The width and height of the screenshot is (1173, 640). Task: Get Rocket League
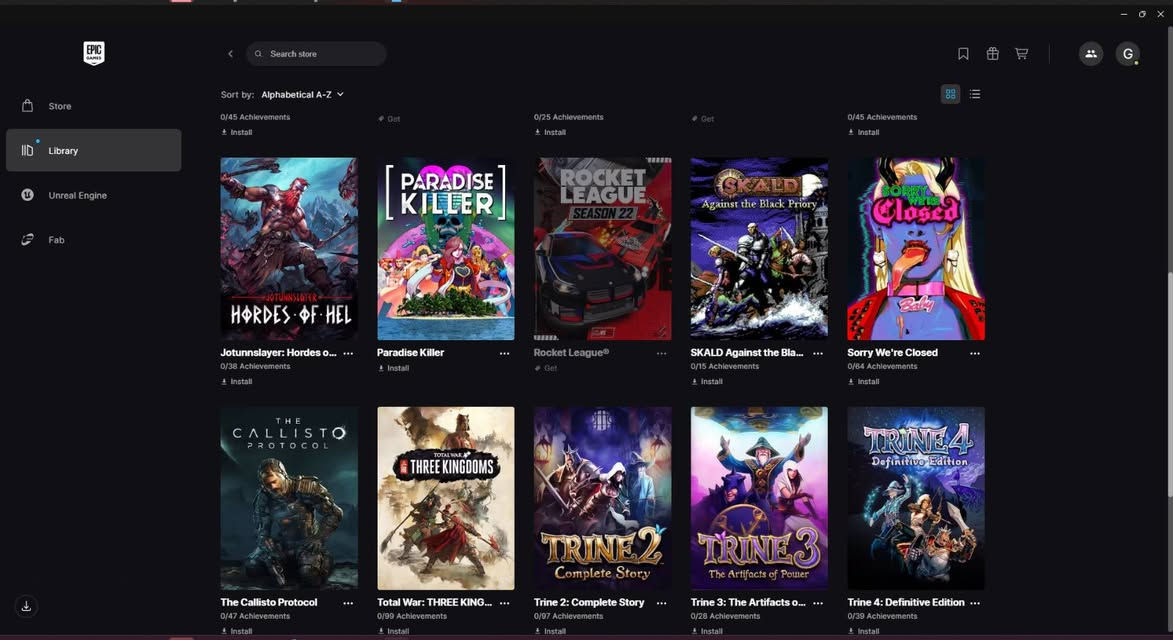[545, 368]
